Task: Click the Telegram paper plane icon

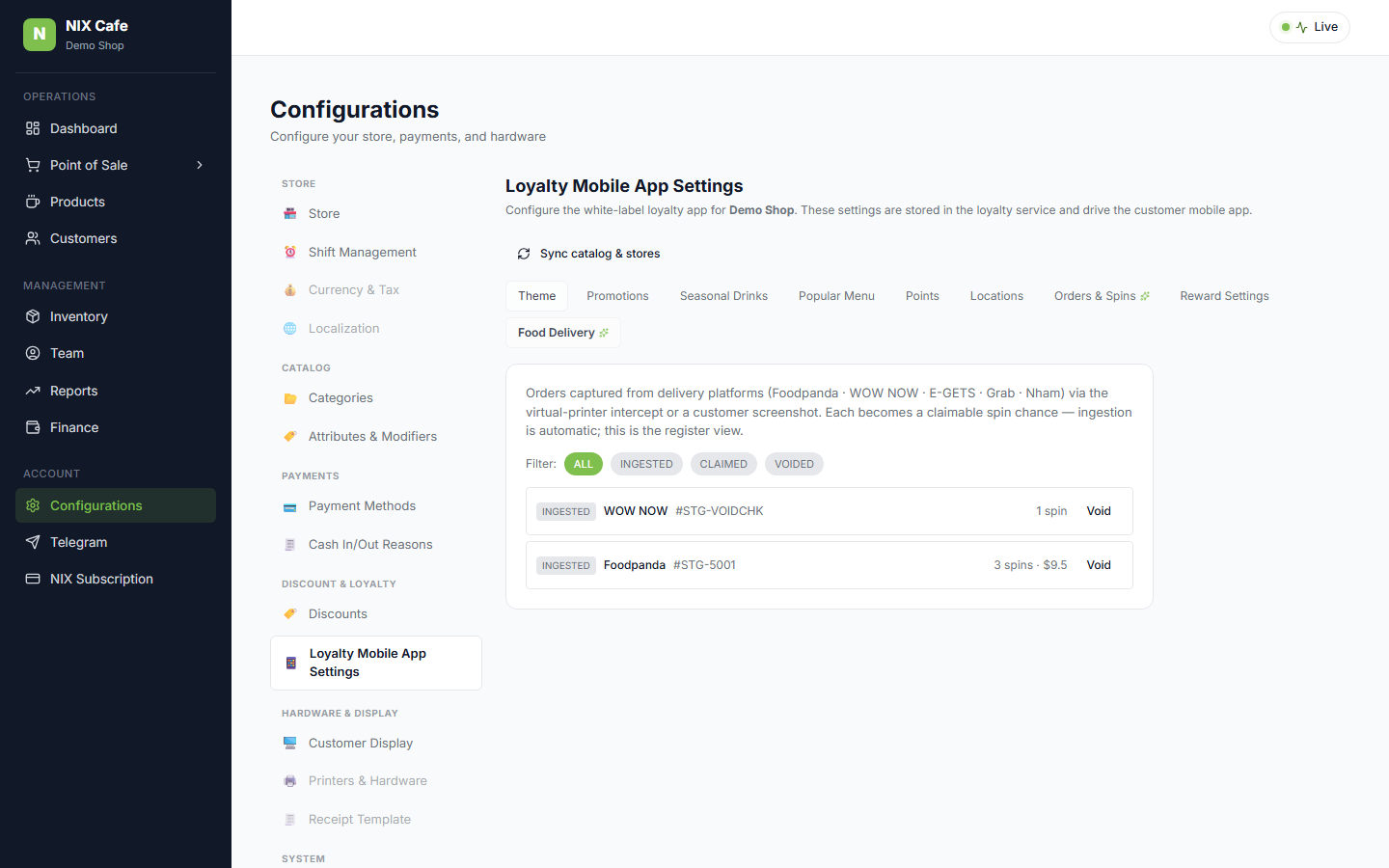Action: pos(33,542)
